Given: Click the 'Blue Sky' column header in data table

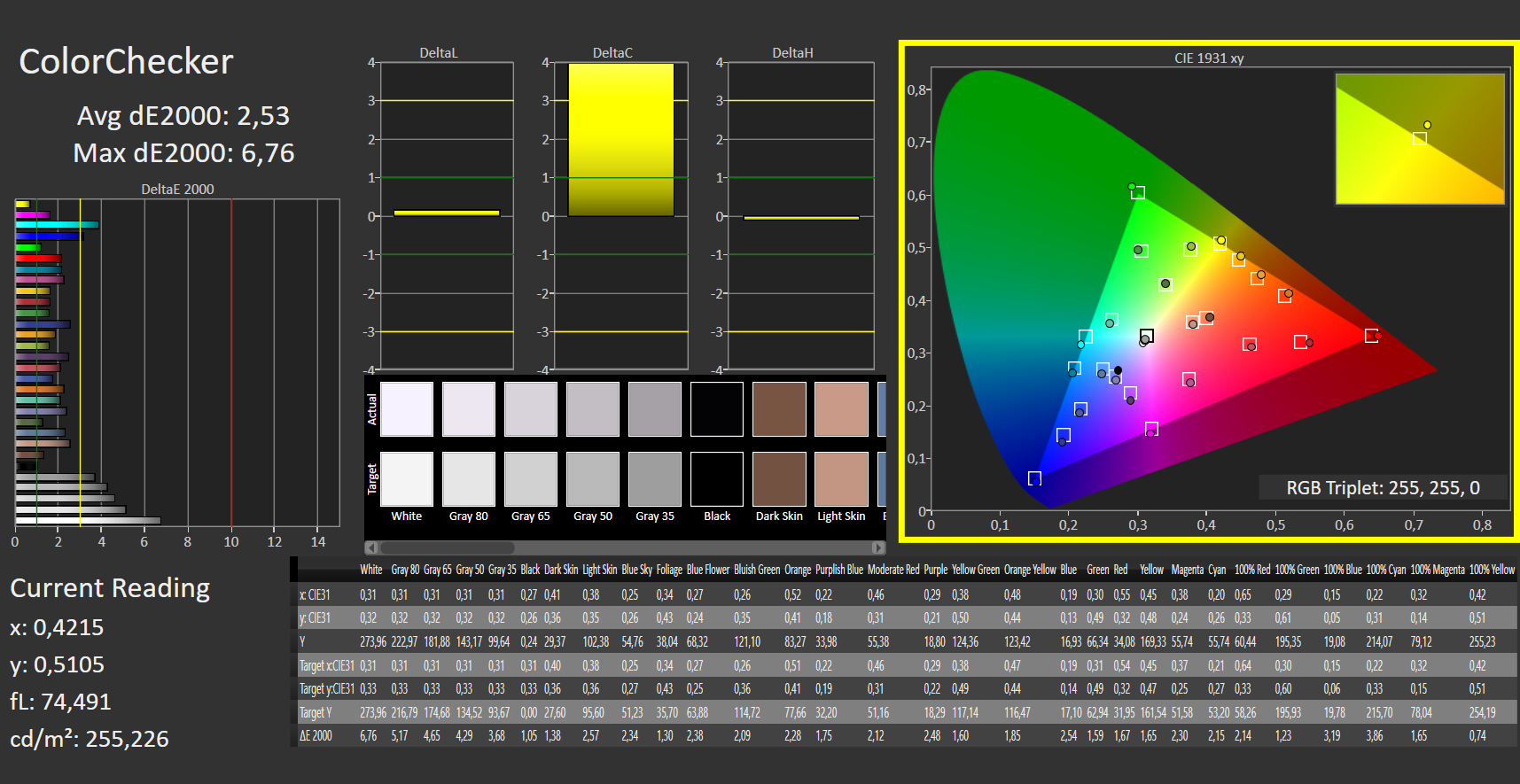Looking at the screenshot, I should pyautogui.click(x=636, y=570).
